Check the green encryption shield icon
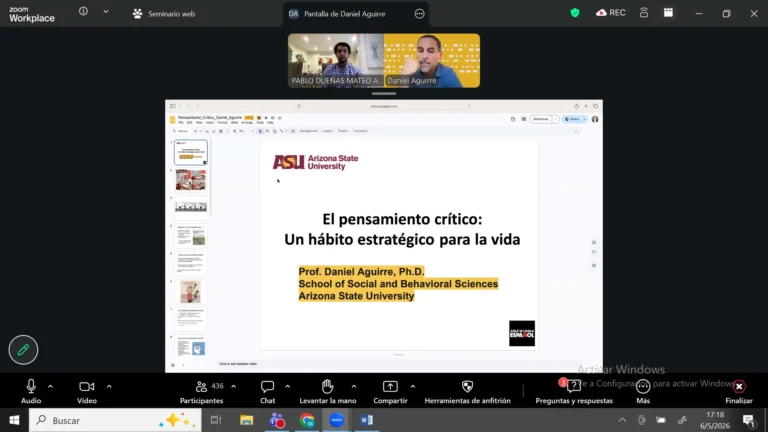This screenshot has height=432, width=768. pyautogui.click(x=575, y=13)
